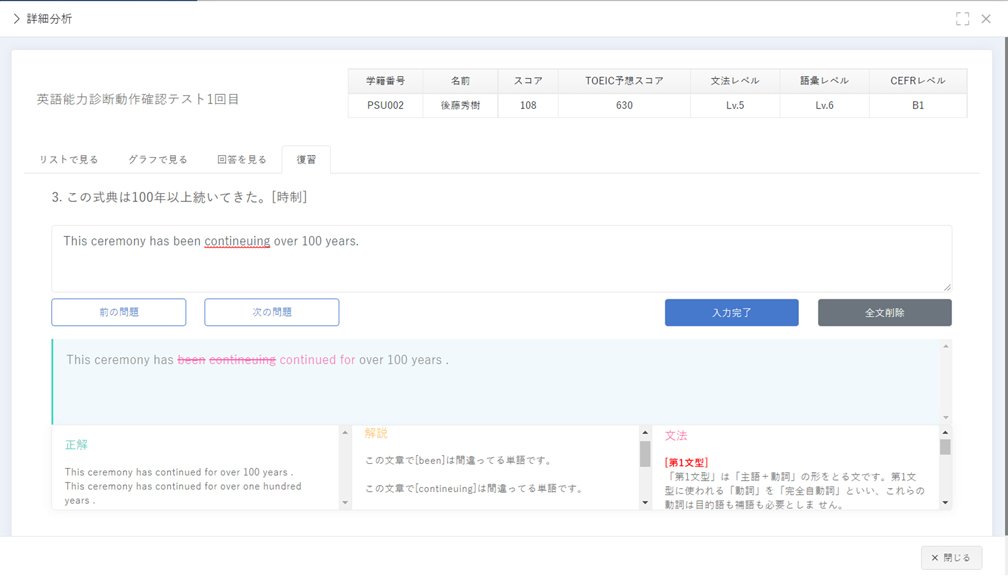The image size is (1008, 576).
Task: Click the 語彙レベル column header
Action: coord(824,81)
